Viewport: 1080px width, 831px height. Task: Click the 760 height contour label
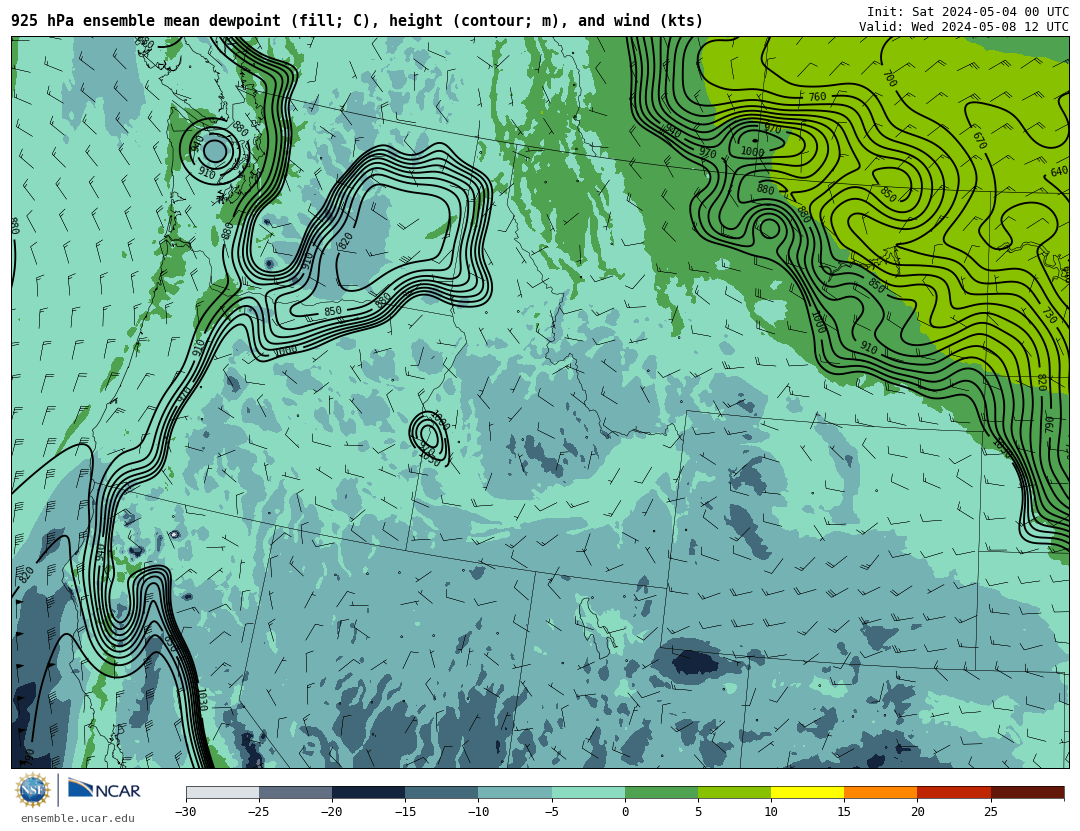(x=817, y=97)
